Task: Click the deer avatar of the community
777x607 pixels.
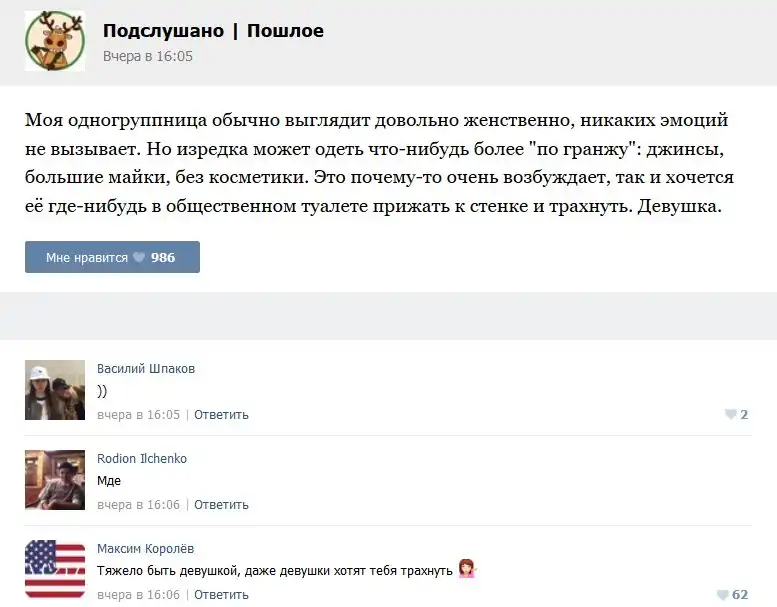Action: (x=54, y=41)
